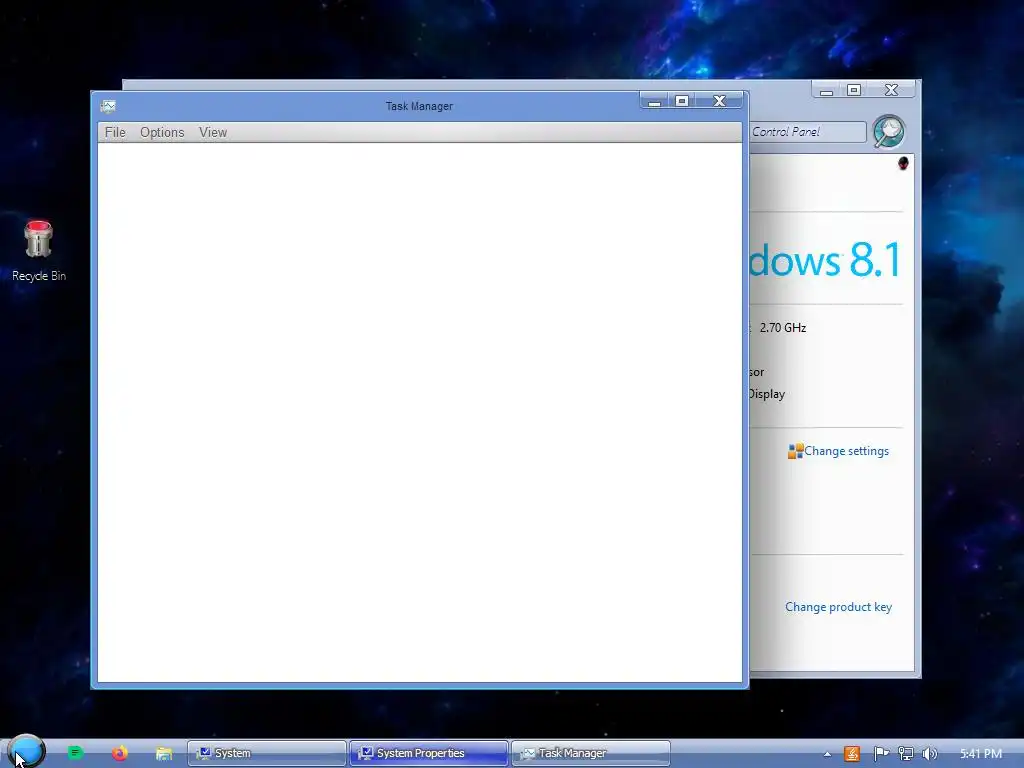Show hidden tray icons arrow
The height and width of the screenshot is (768, 1024).
827,754
